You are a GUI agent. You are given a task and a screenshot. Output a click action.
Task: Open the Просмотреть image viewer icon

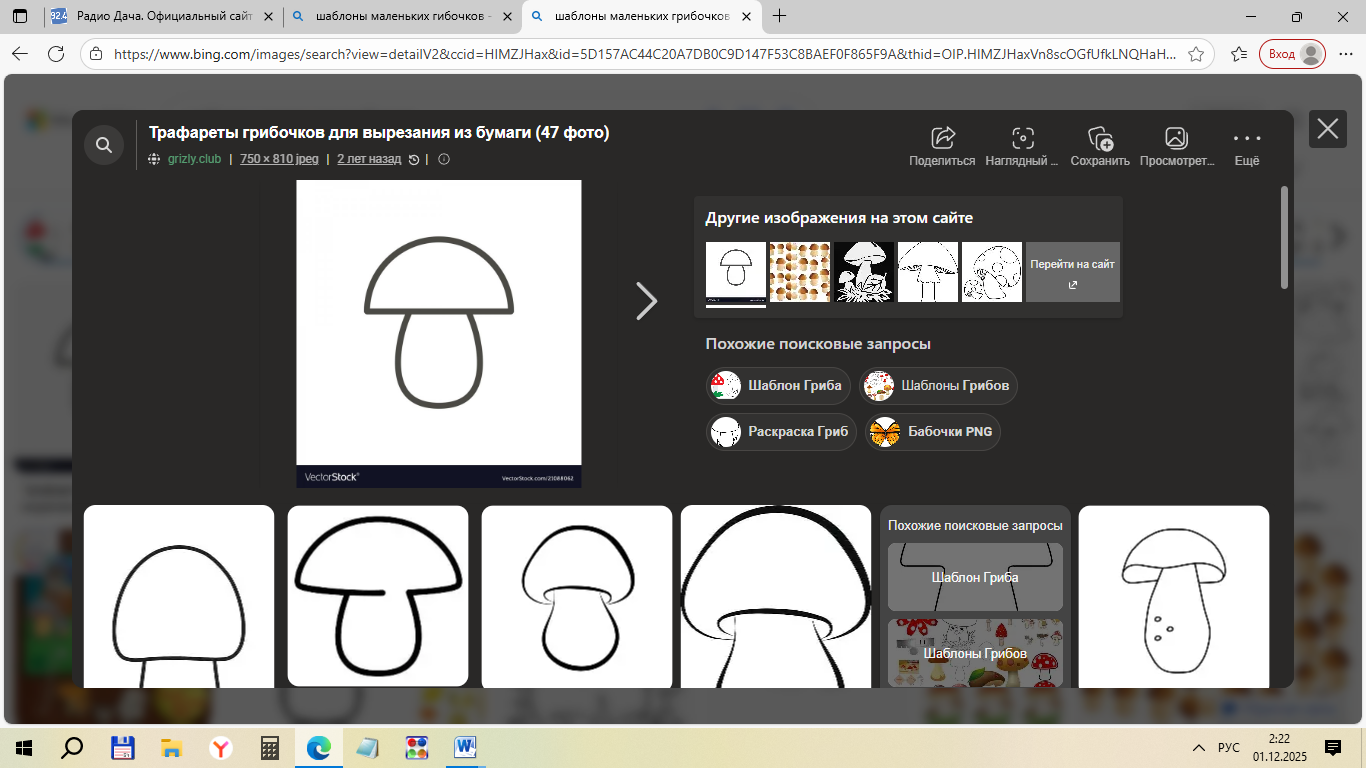pyautogui.click(x=1176, y=138)
